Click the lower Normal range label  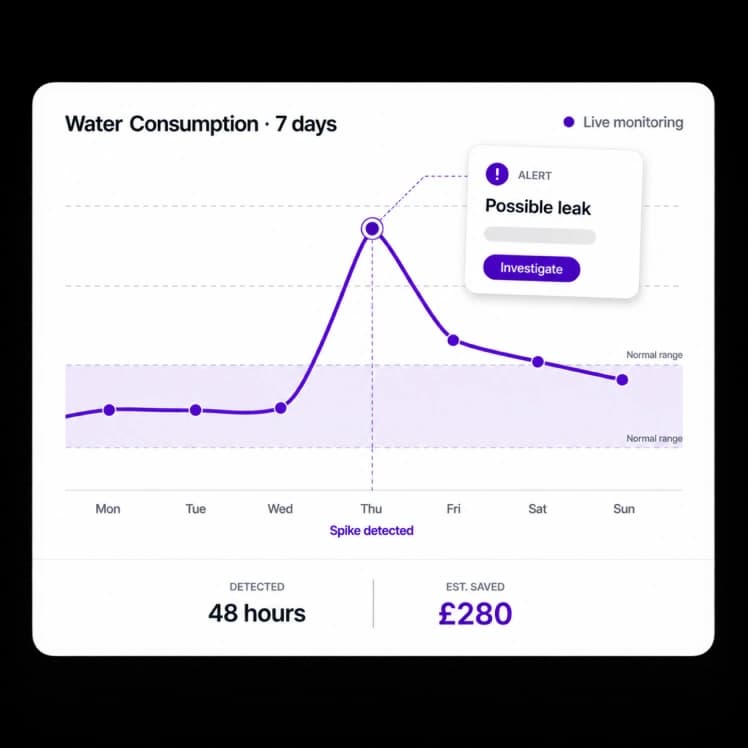654,438
